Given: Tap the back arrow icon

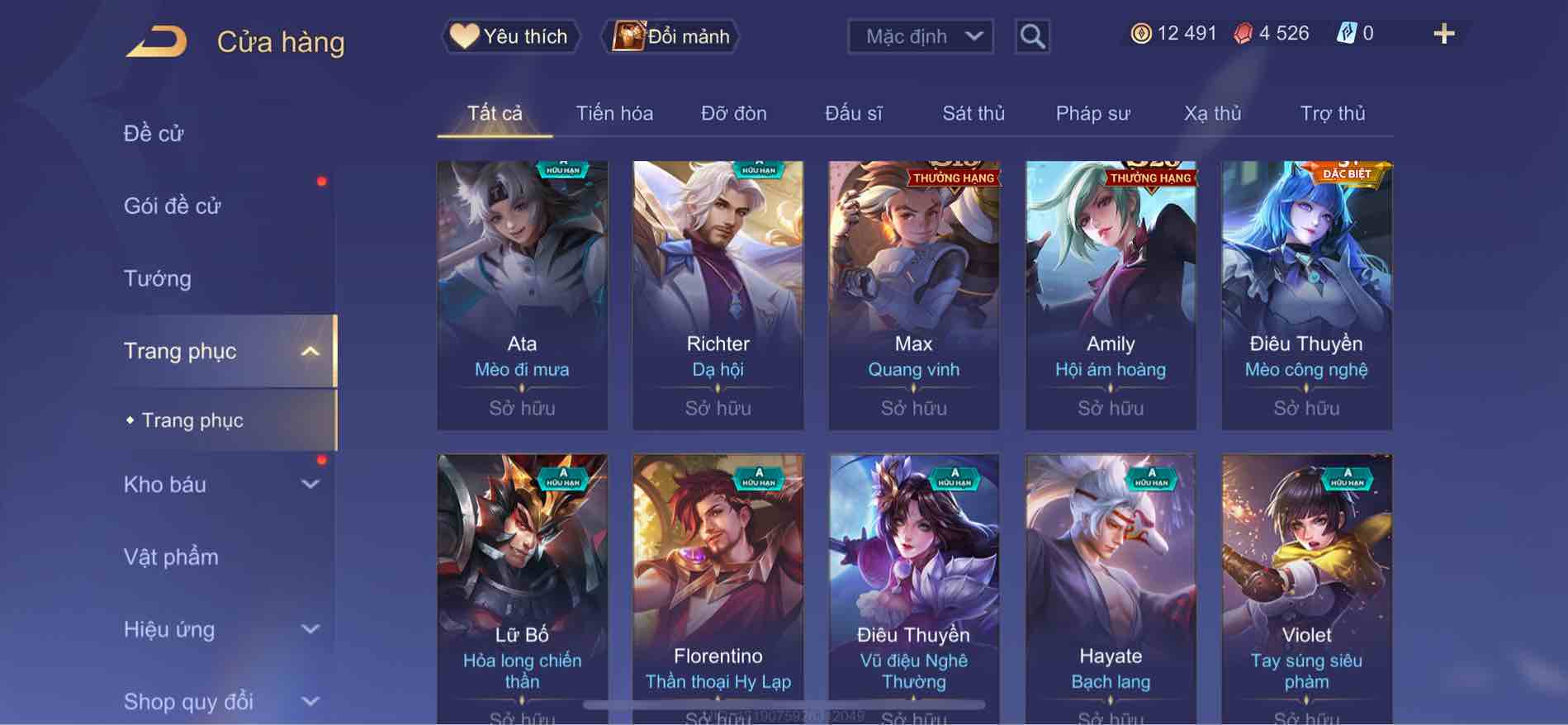Looking at the screenshot, I should point(157,41).
